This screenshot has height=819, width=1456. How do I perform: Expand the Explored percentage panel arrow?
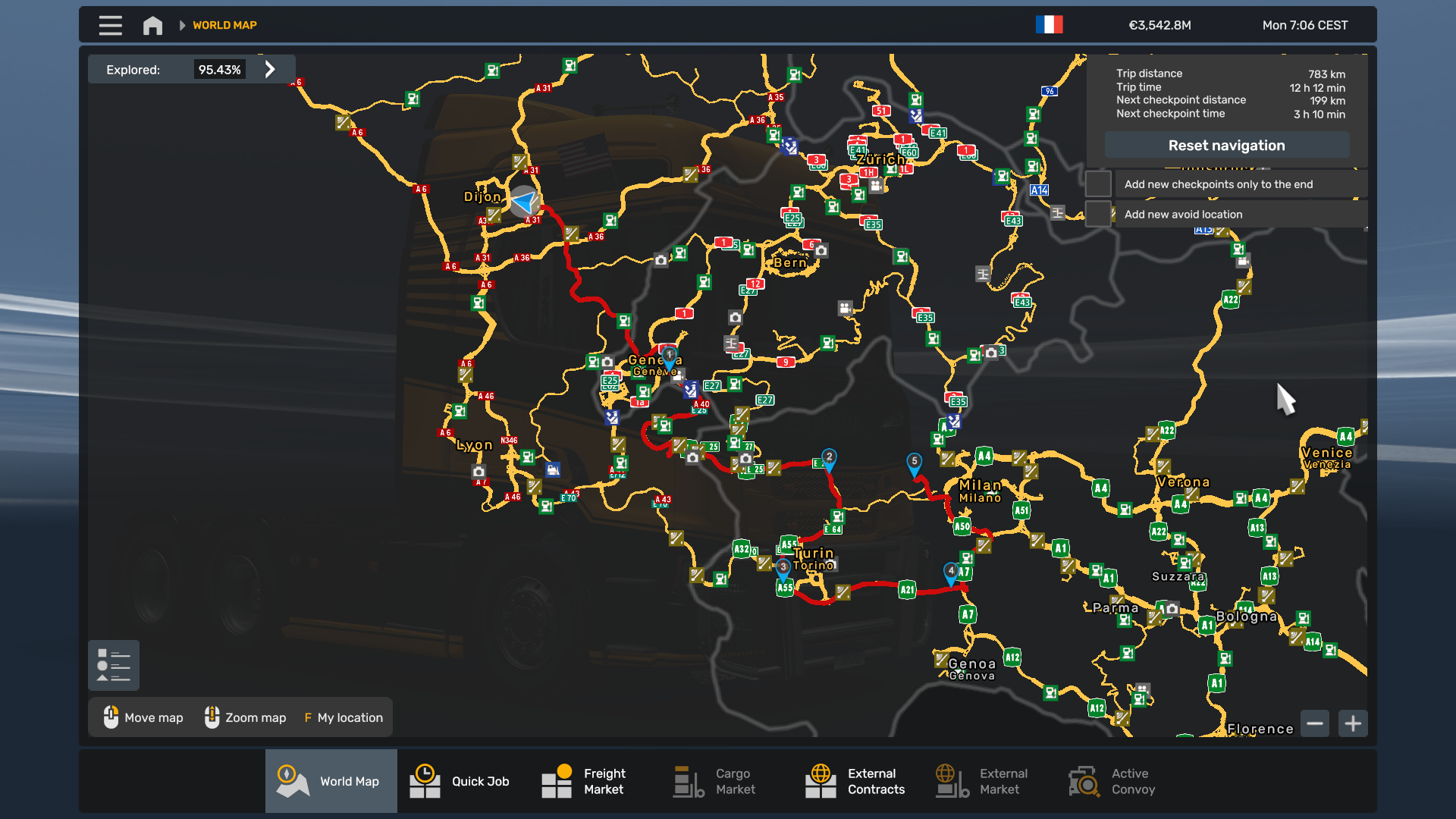pos(270,68)
